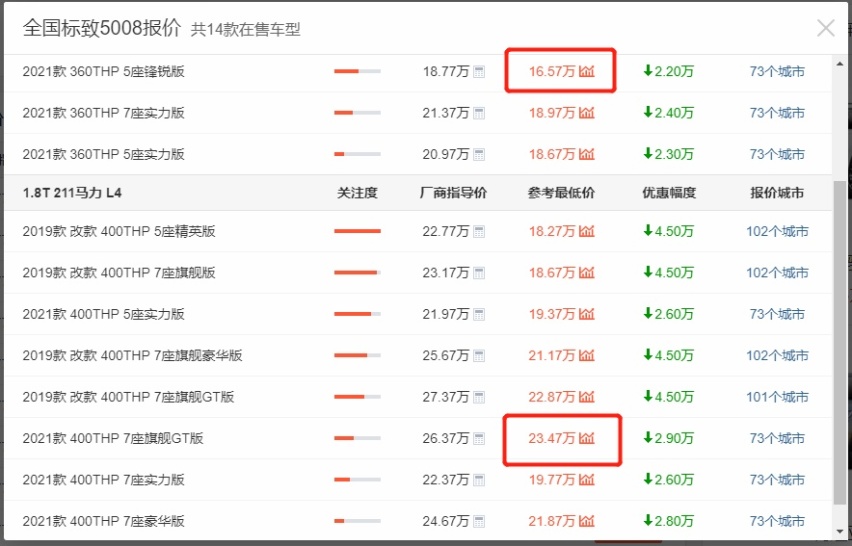Open calculator icon beside 27.37万 price

[479, 397]
